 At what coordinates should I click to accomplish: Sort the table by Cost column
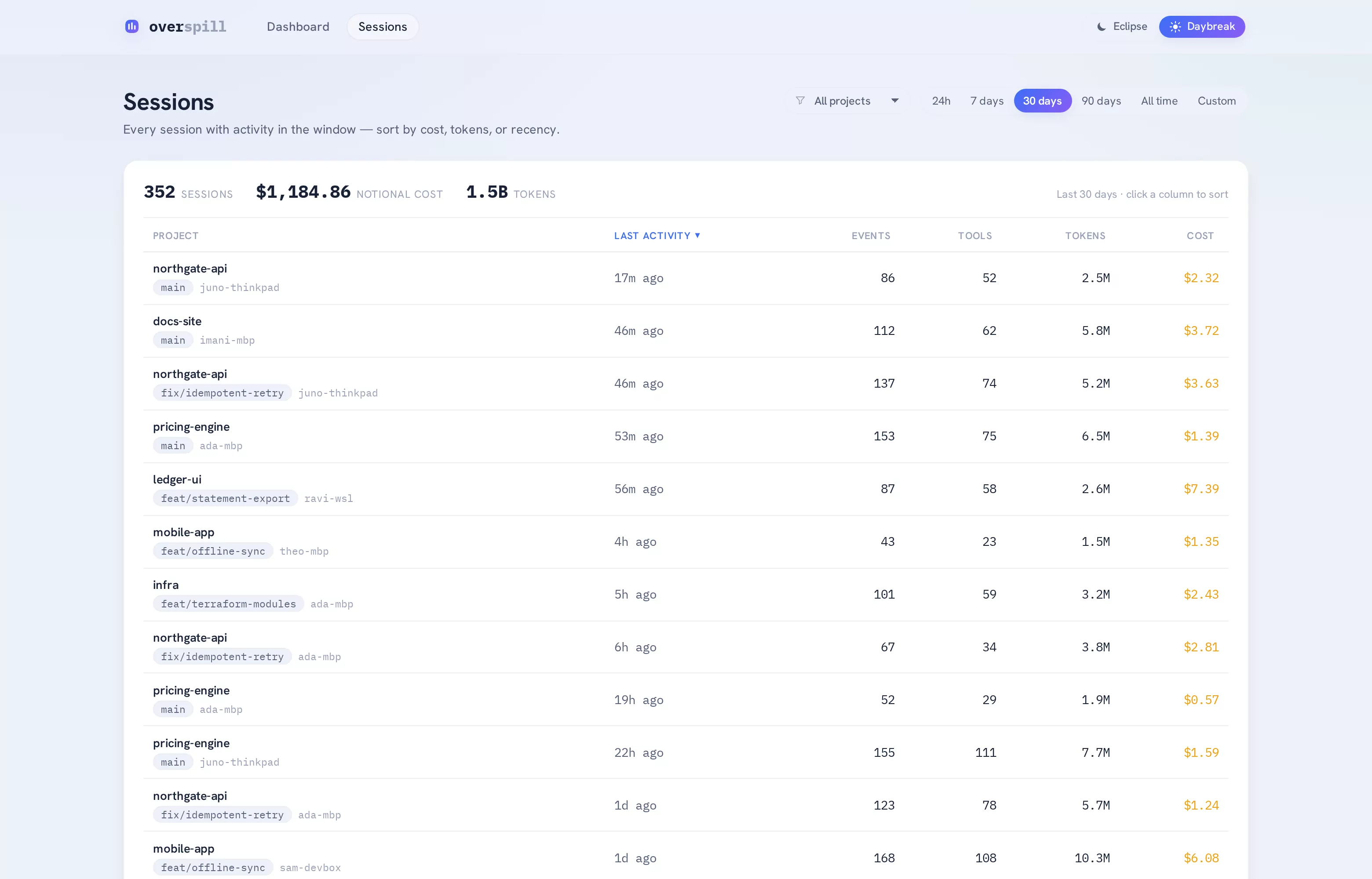pos(1200,235)
